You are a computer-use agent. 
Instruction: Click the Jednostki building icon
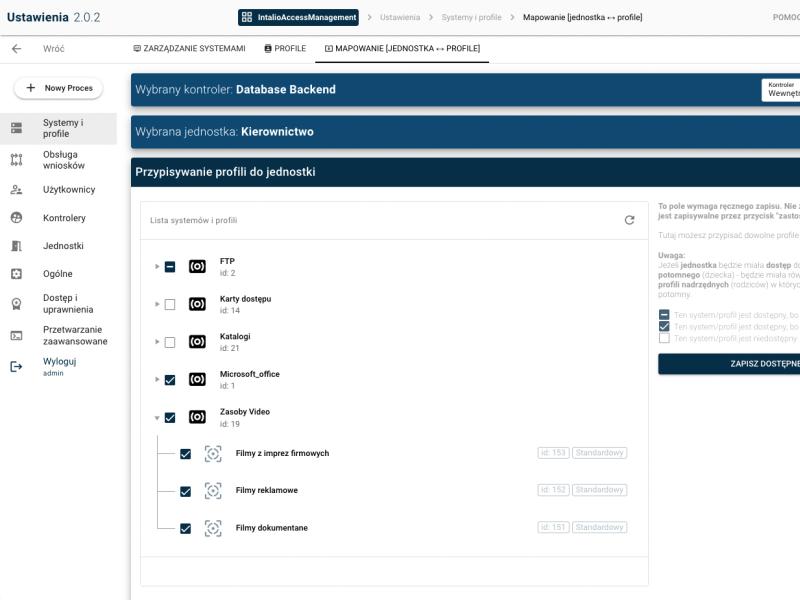point(16,246)
